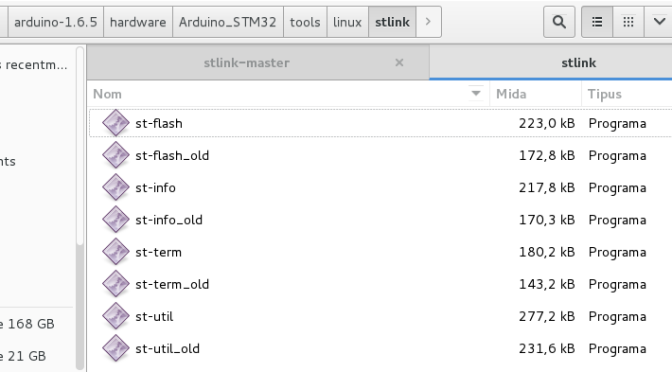Click the st-term program icon
The image size is (672, 372).
pyautogui.click(x=116, y=252)
